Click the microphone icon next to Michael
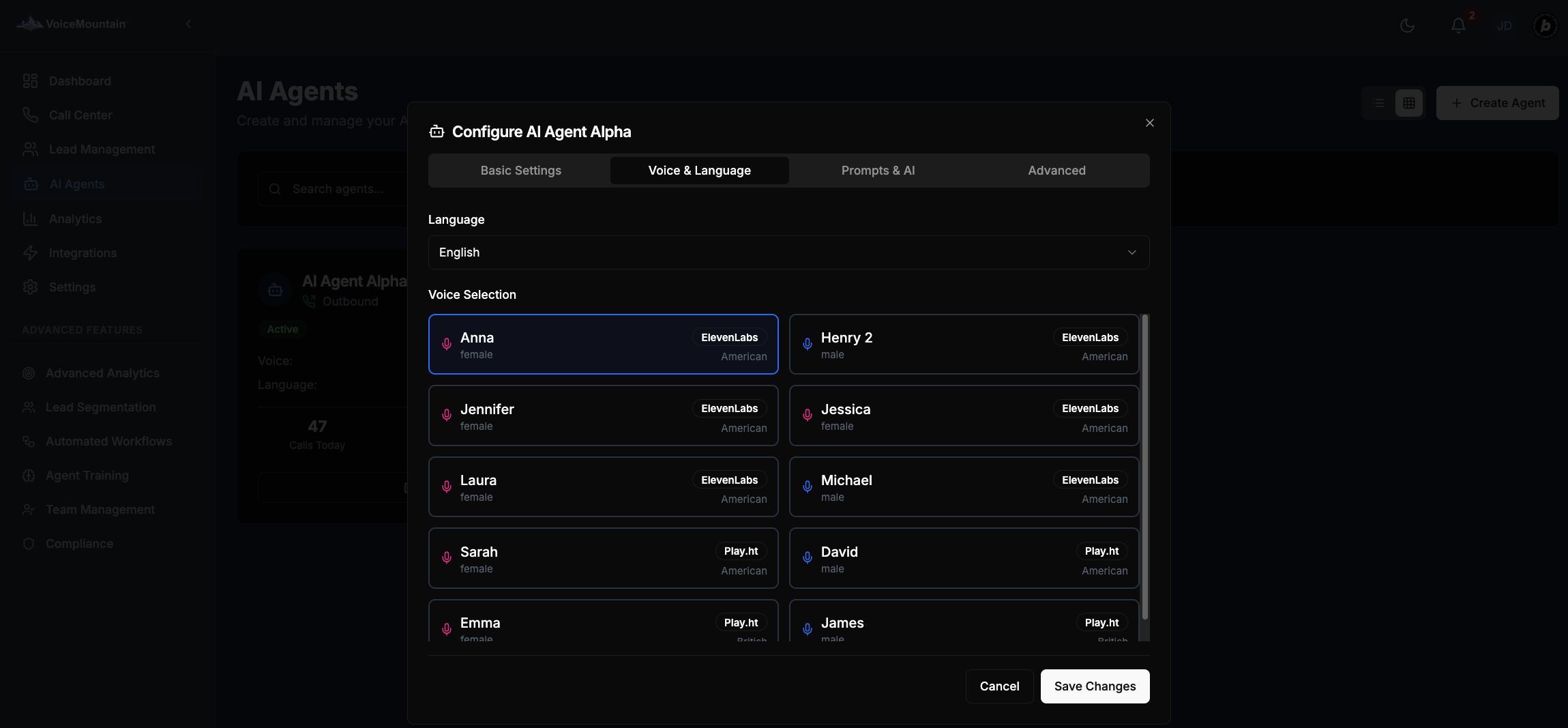This screenshot has width=1568, height=728. (x=808, y=486)
